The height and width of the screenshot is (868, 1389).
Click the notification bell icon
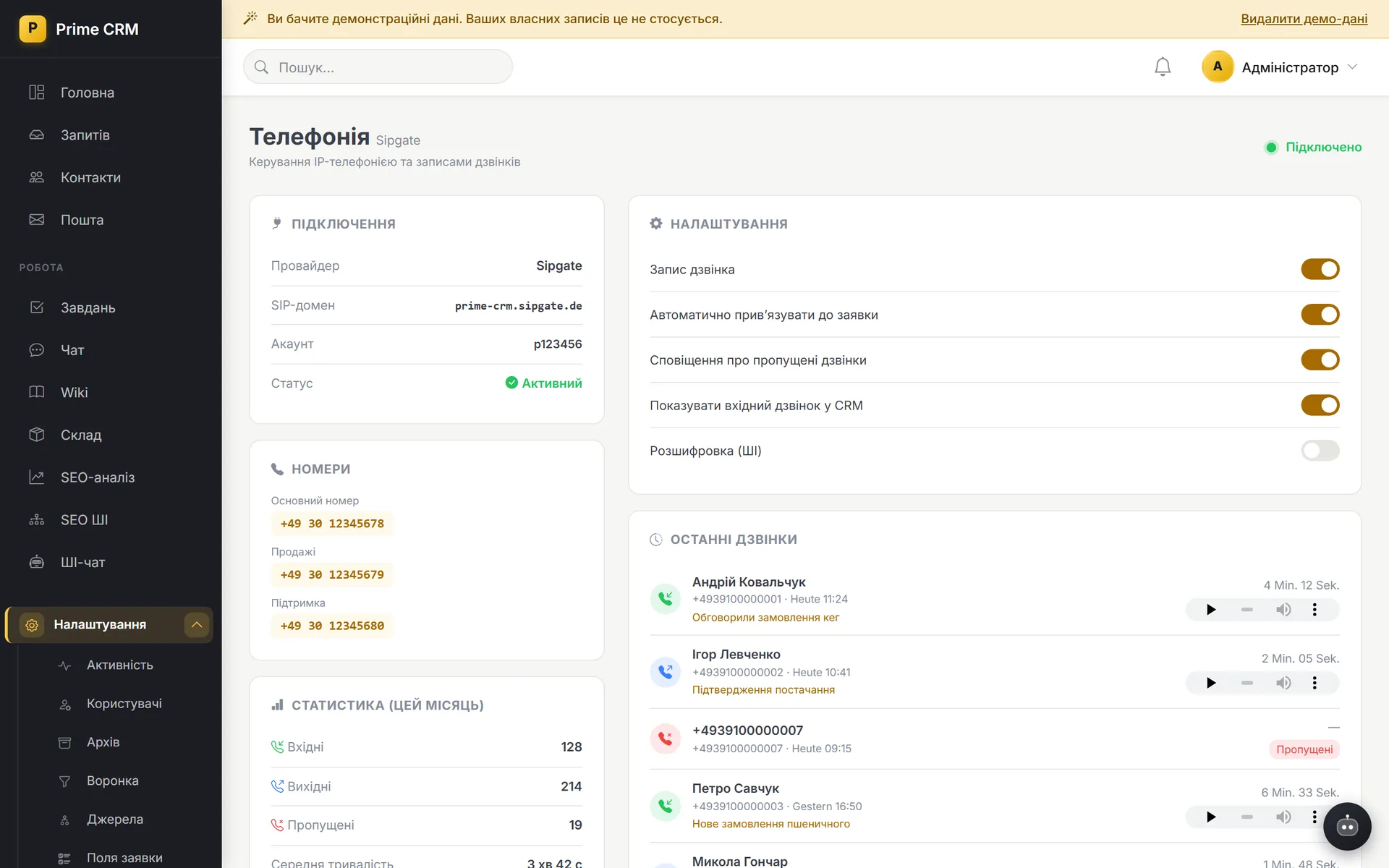click(x=1162, y=67)
